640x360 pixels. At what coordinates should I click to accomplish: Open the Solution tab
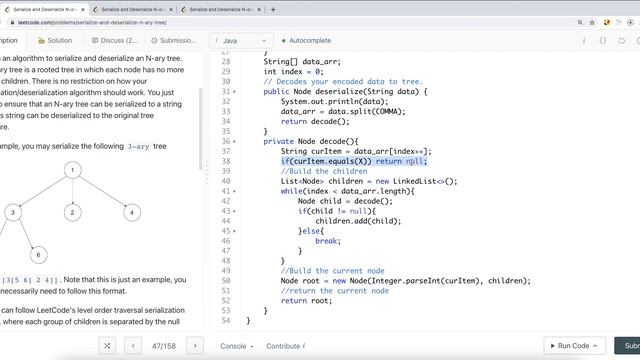[x=55, y=40]
